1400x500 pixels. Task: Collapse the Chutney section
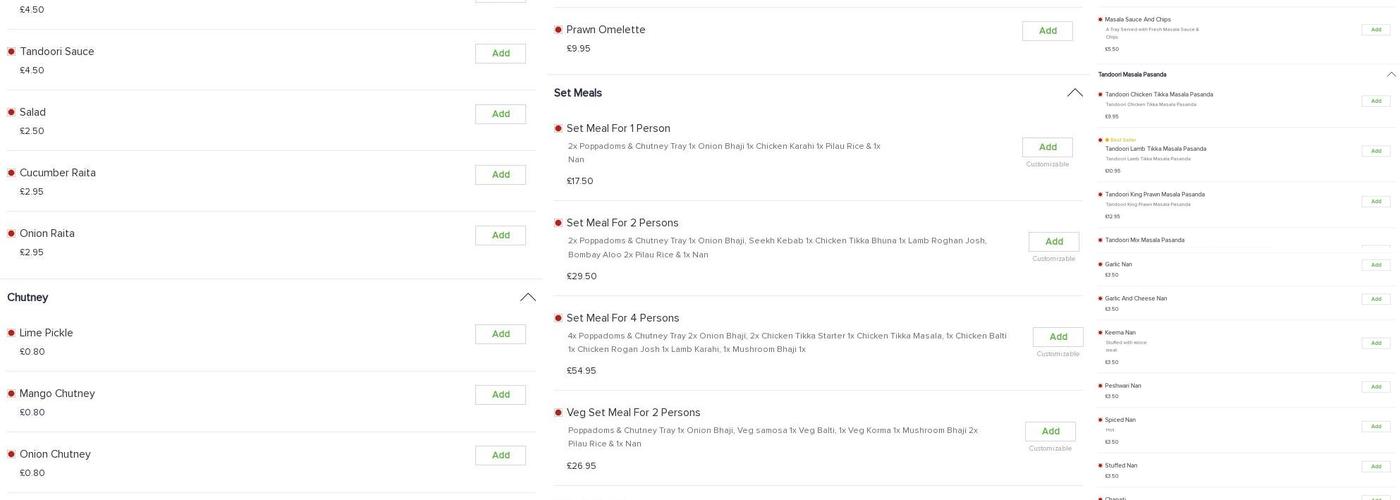pyautogui.click(x=528, y=297)
